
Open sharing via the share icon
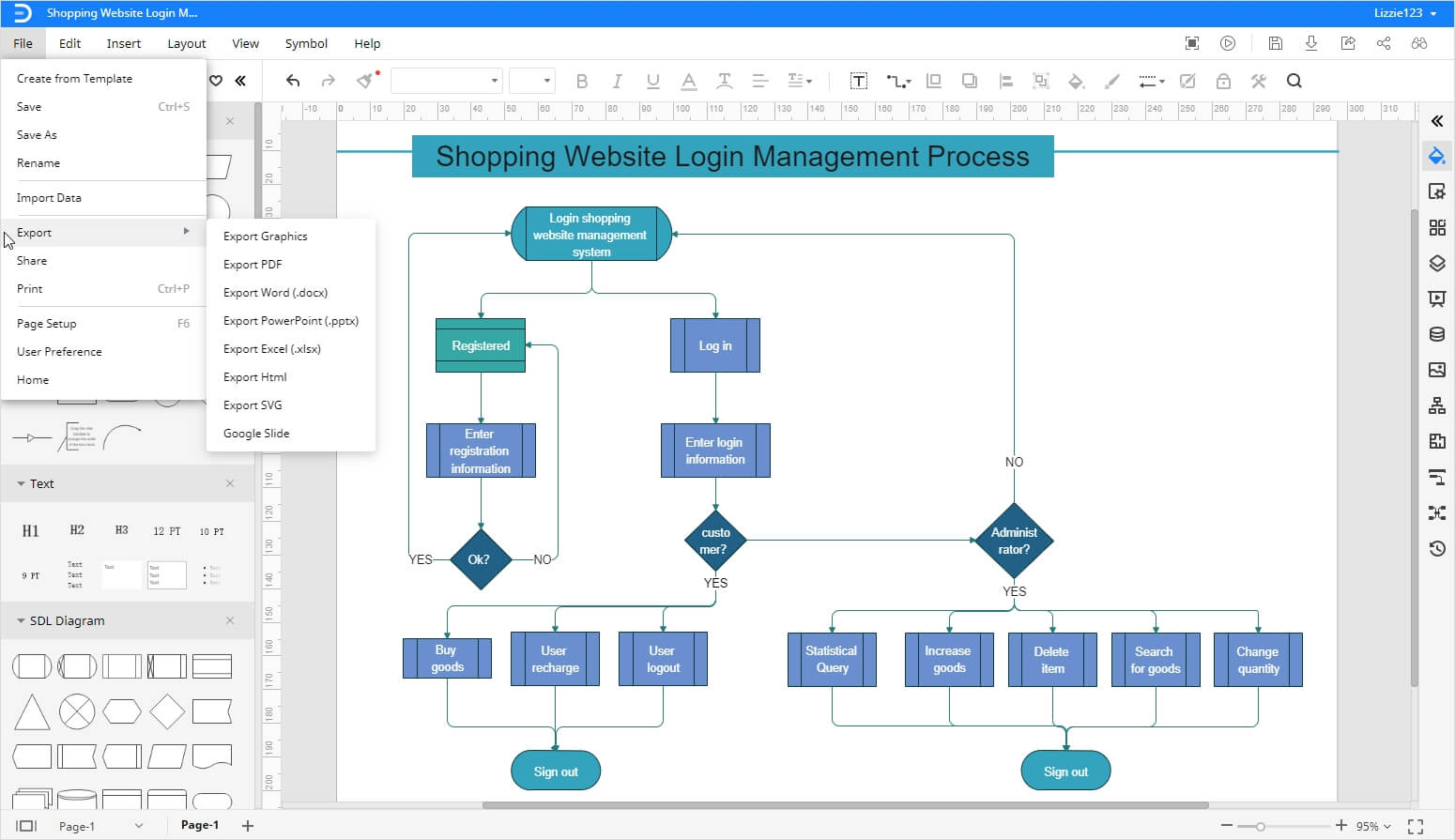1383,43
